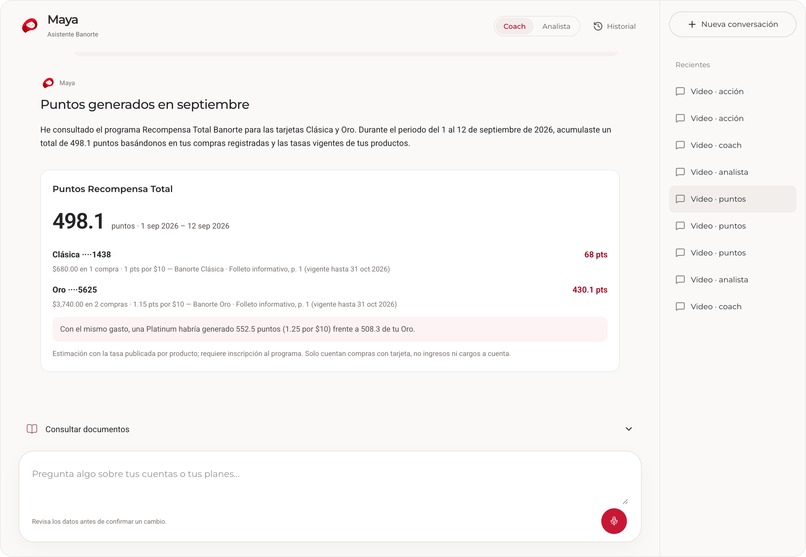Click the Recientes section label

(692, 65)
